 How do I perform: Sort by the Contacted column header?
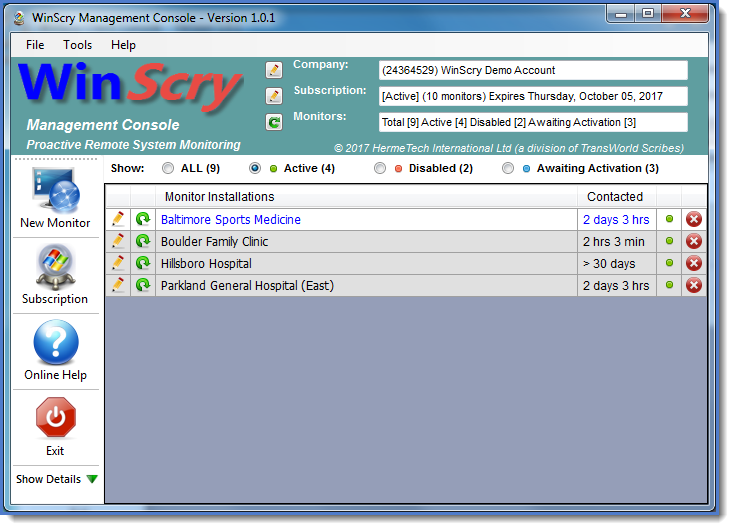click(x=615, y=197)
